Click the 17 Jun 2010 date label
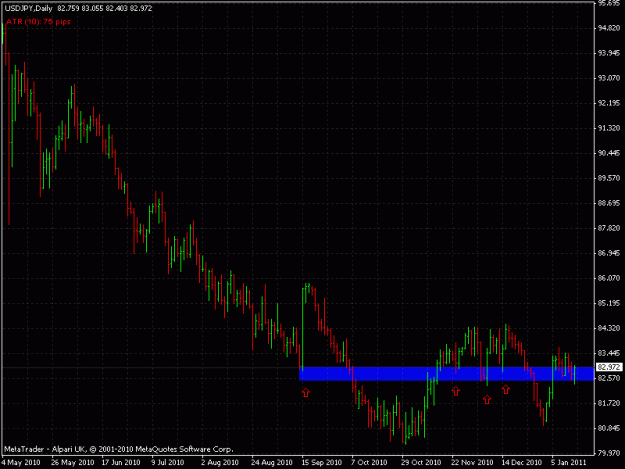 (x=121, y=463)
